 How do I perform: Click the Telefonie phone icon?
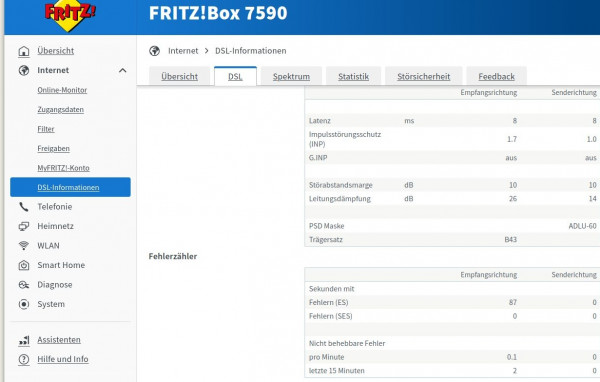(x=24, y=207)
